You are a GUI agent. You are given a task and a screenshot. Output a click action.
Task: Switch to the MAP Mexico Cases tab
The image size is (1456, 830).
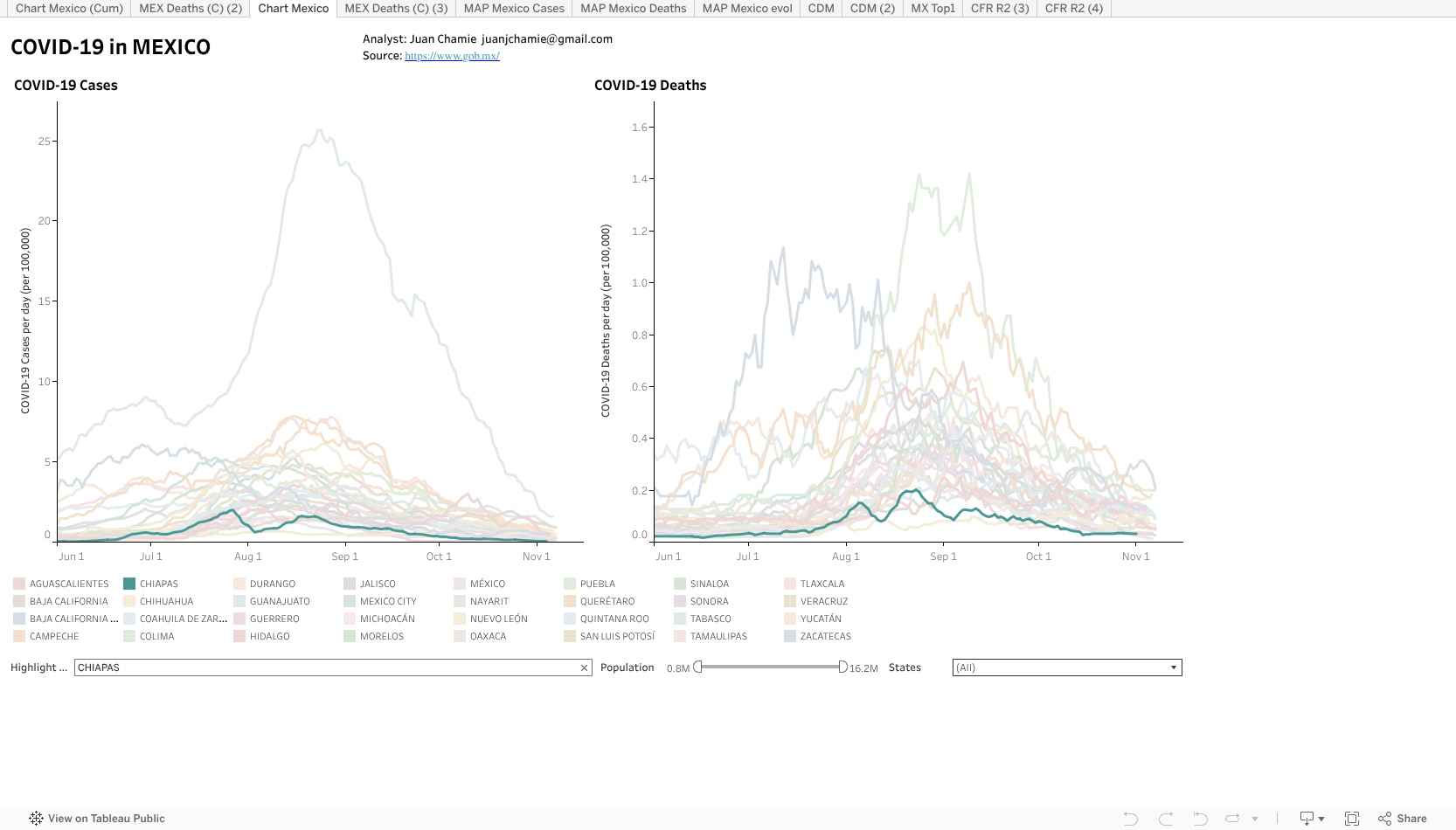(x=513, y=8)
